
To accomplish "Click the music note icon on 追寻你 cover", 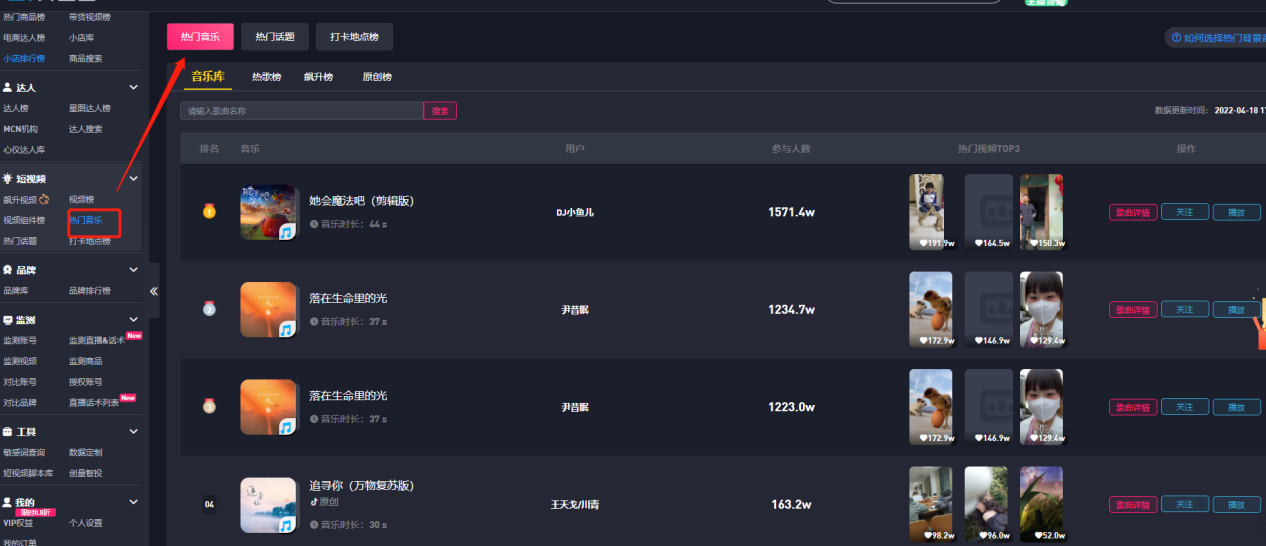I will tap(287, 525).
